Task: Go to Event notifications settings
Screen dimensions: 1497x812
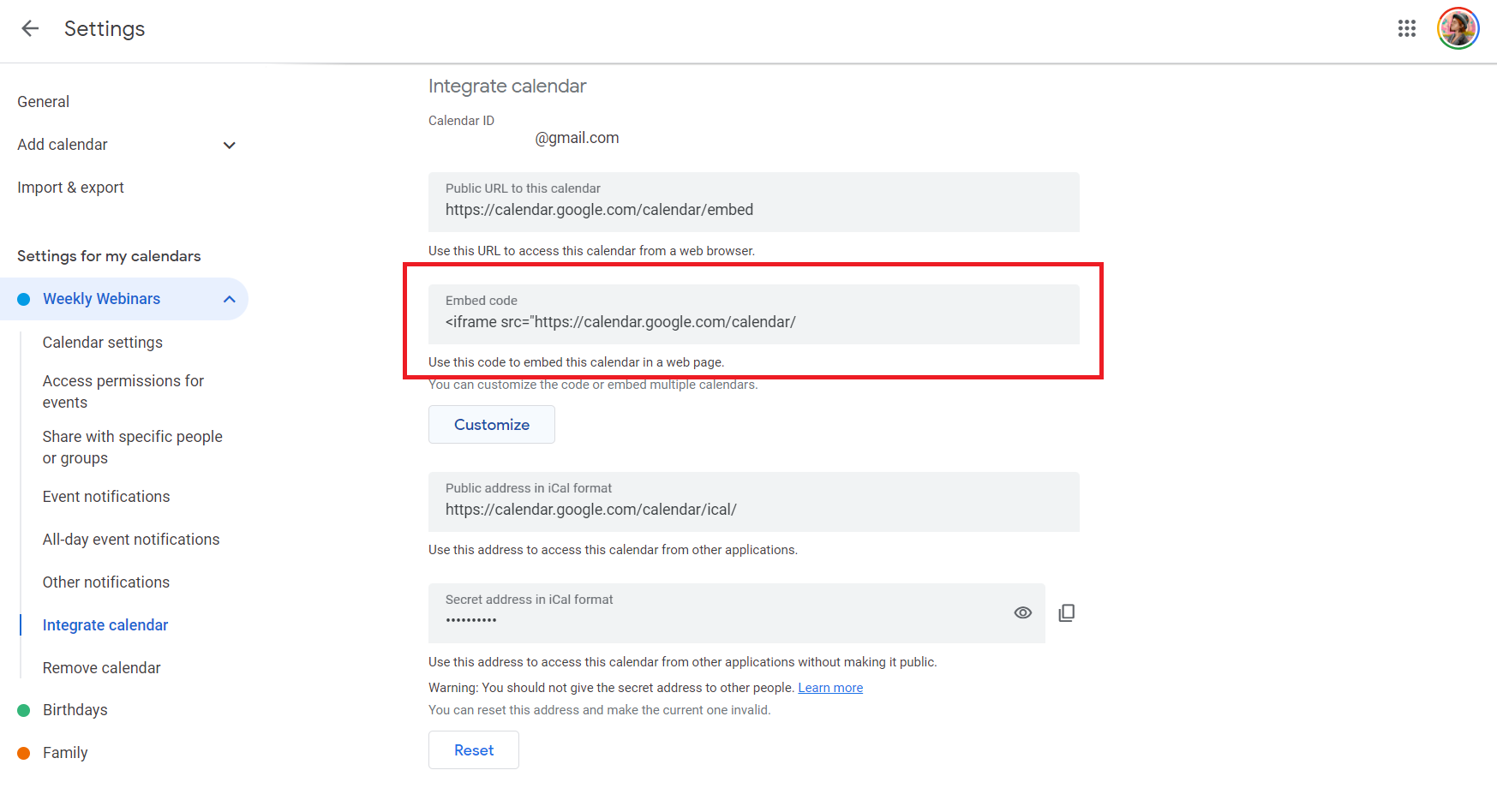Action: (105, 496)
